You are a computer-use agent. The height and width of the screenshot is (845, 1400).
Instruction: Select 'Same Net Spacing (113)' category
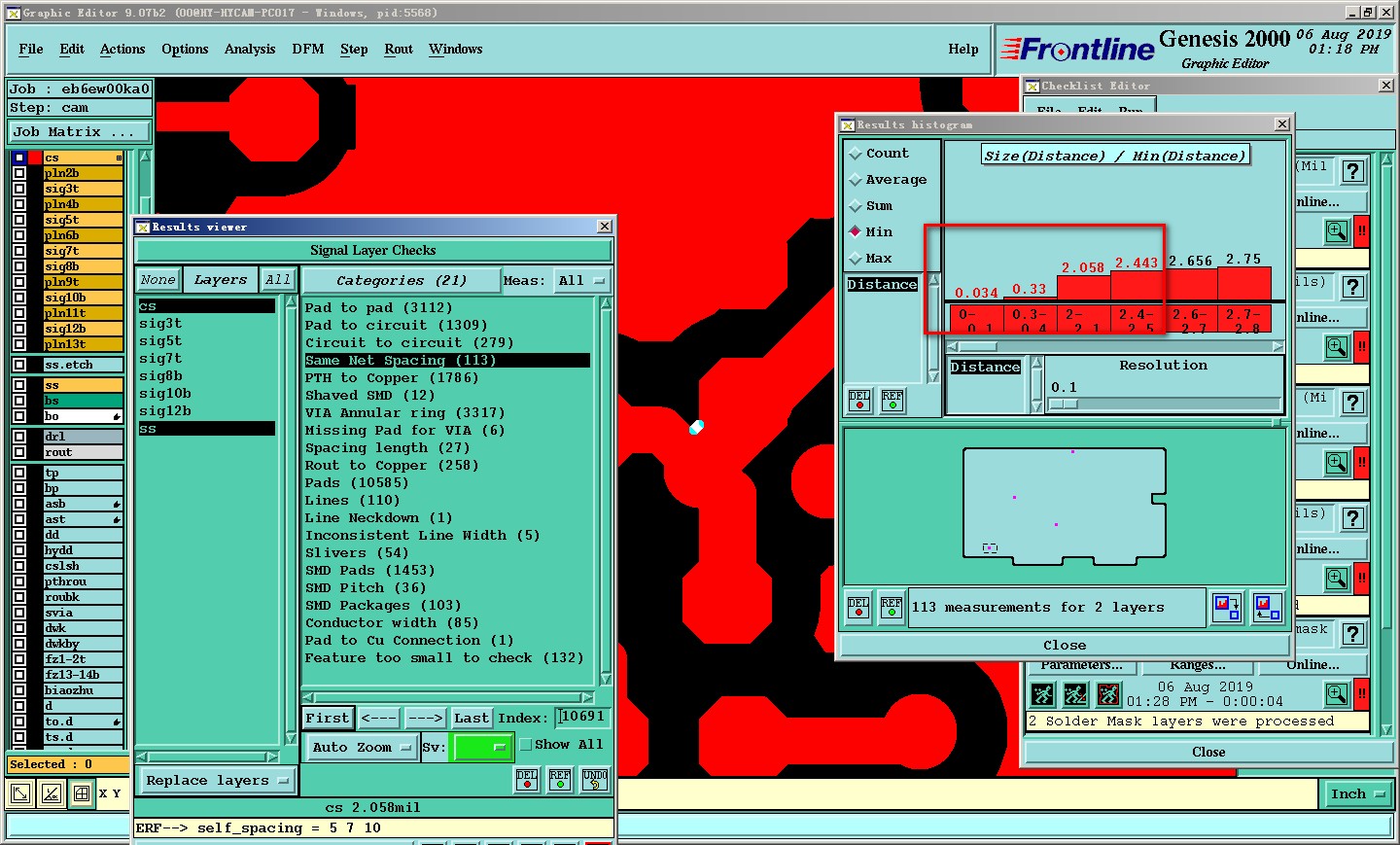pyautogui.click(x=447, y=361)
